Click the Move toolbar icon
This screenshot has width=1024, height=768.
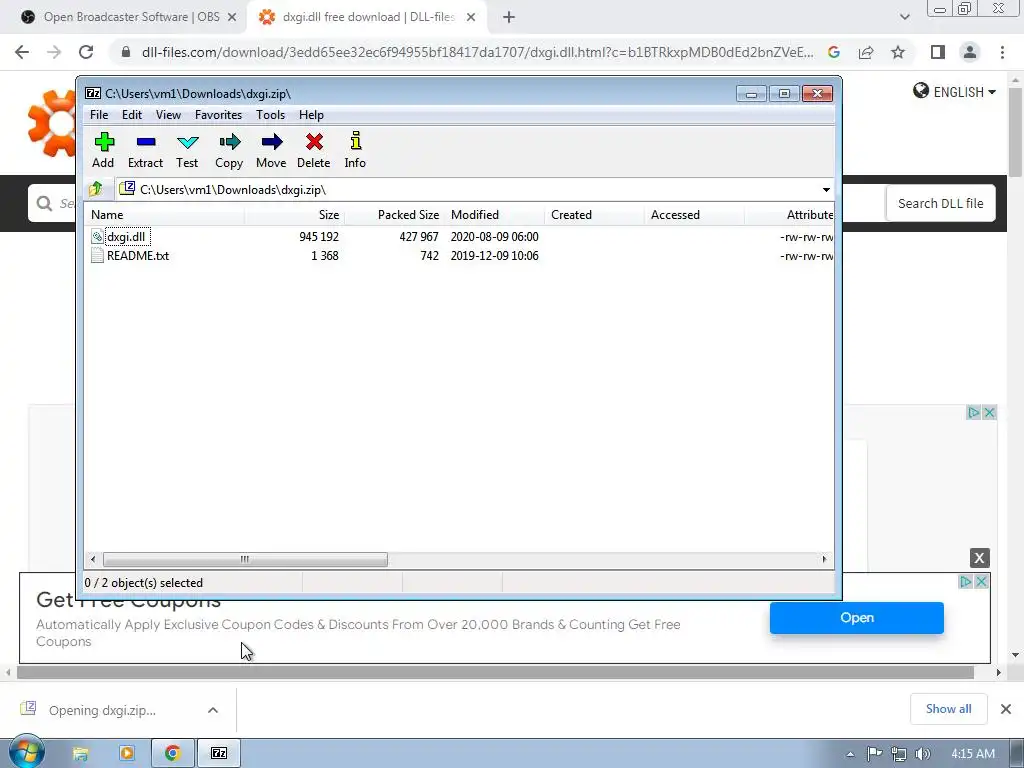tap(271, 142)
